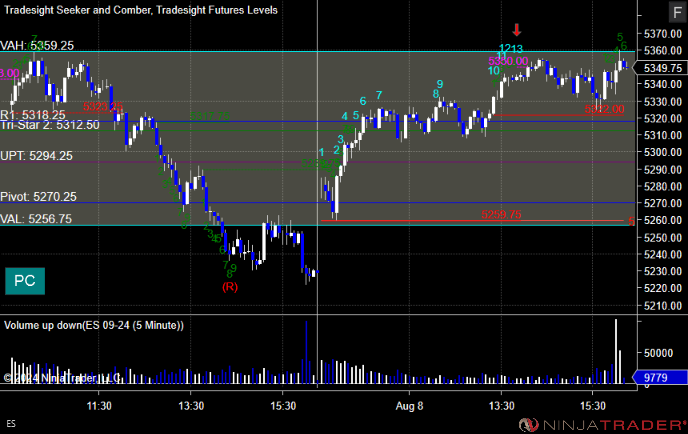Click the NinjaTrader logo
The image size is (688, 434).
point(602,425)
